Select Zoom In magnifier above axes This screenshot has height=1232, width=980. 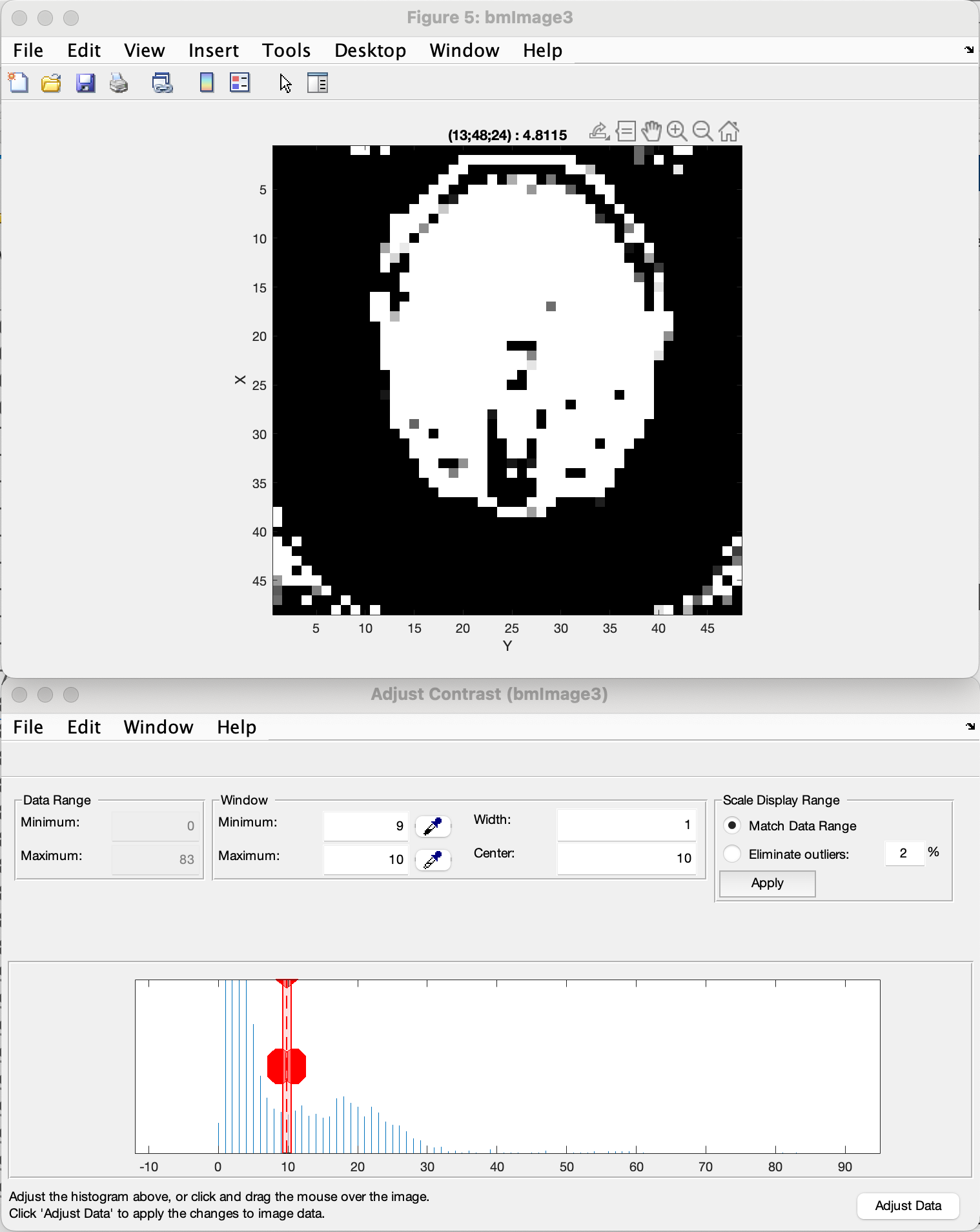[677, 131]
